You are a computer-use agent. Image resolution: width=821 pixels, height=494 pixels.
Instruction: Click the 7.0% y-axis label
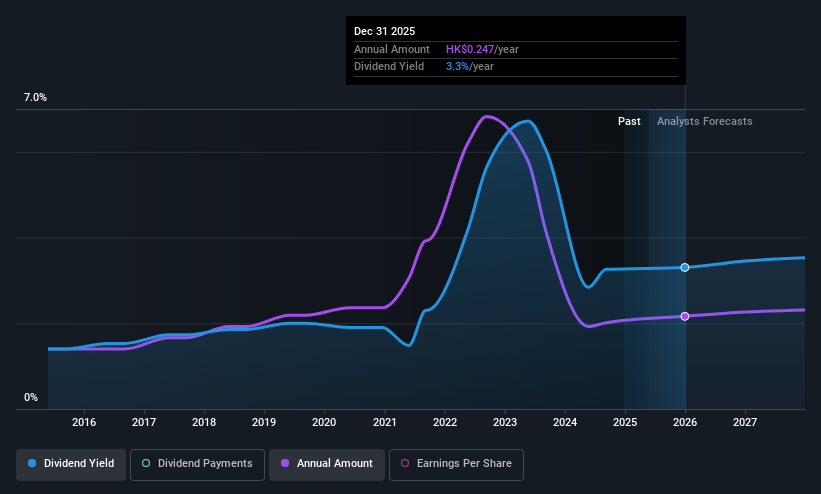pyautogui.click(x=35, y=97)
